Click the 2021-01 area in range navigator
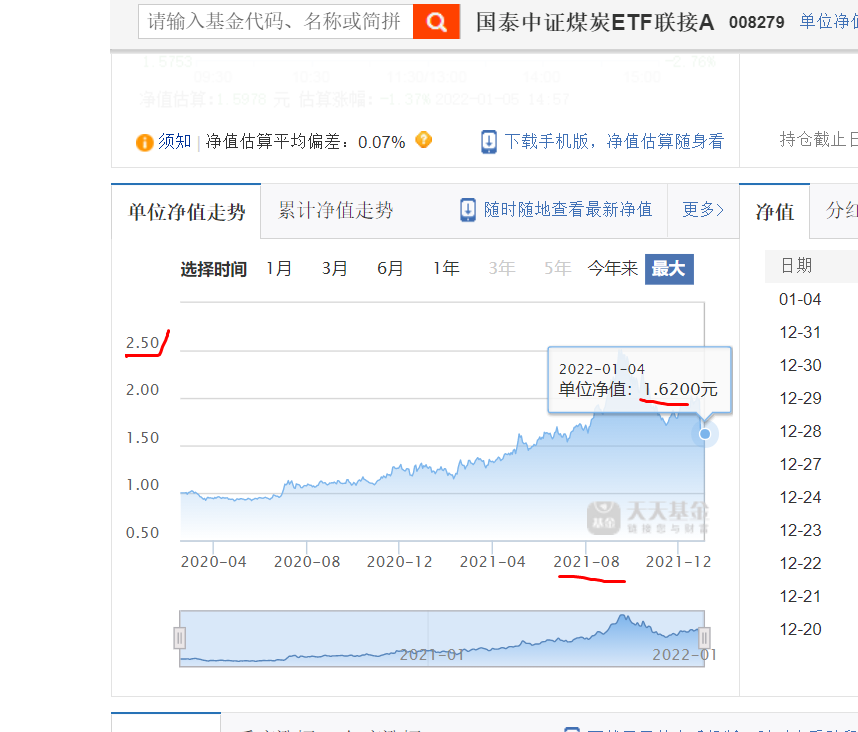 pyautogui.click(x=431, y=654)
